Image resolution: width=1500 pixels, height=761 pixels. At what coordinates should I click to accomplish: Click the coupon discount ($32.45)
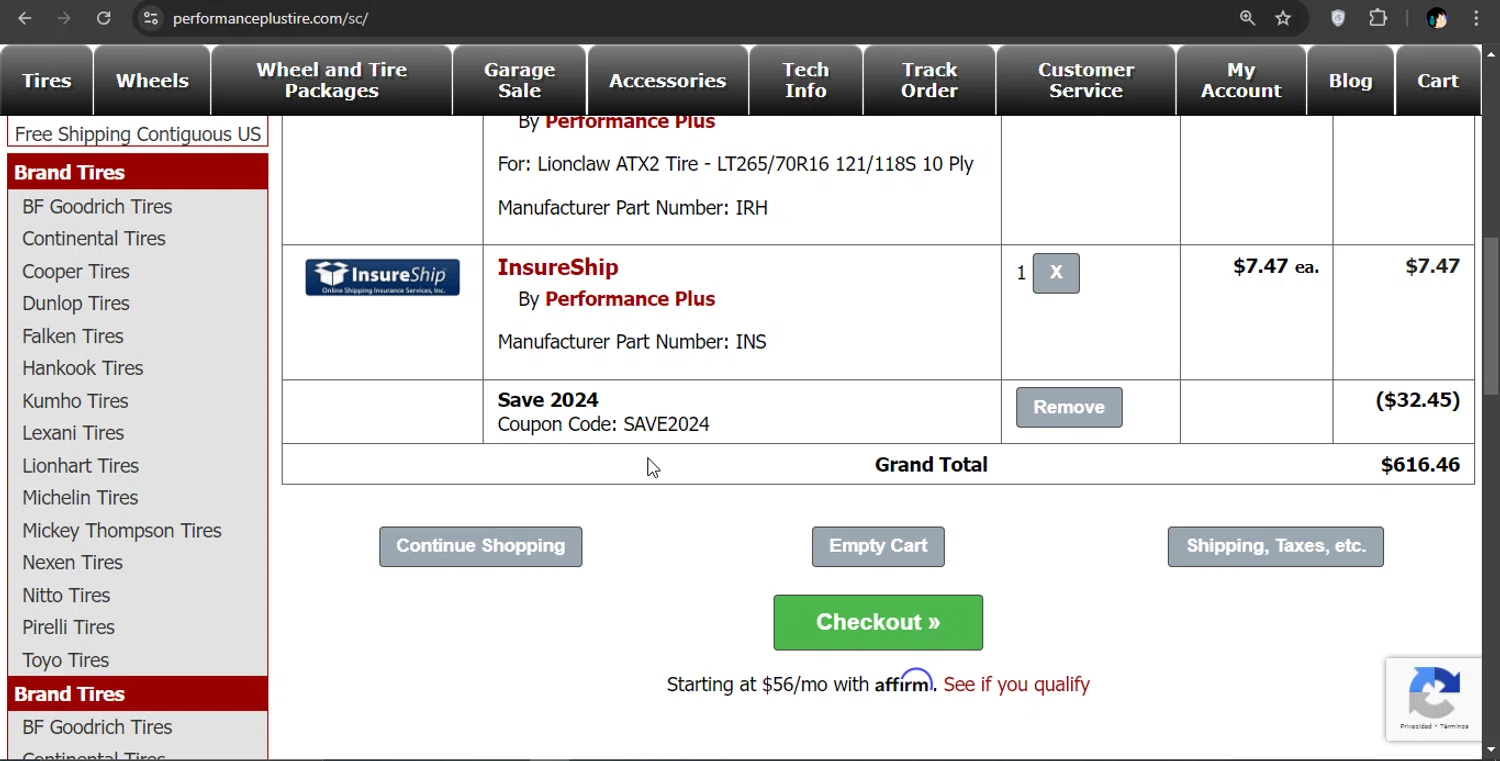point(1417,400)
